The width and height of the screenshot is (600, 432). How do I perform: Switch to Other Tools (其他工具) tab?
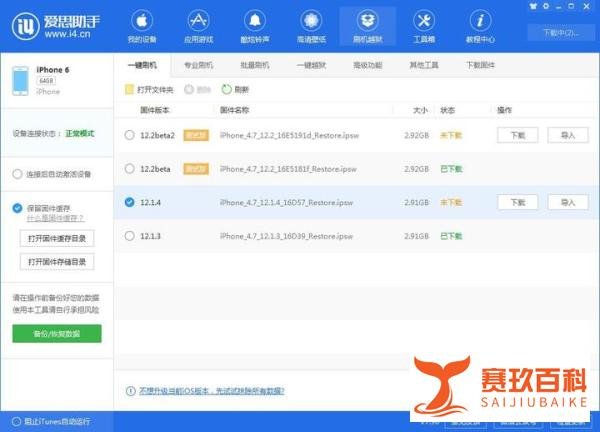coord(424,65)
